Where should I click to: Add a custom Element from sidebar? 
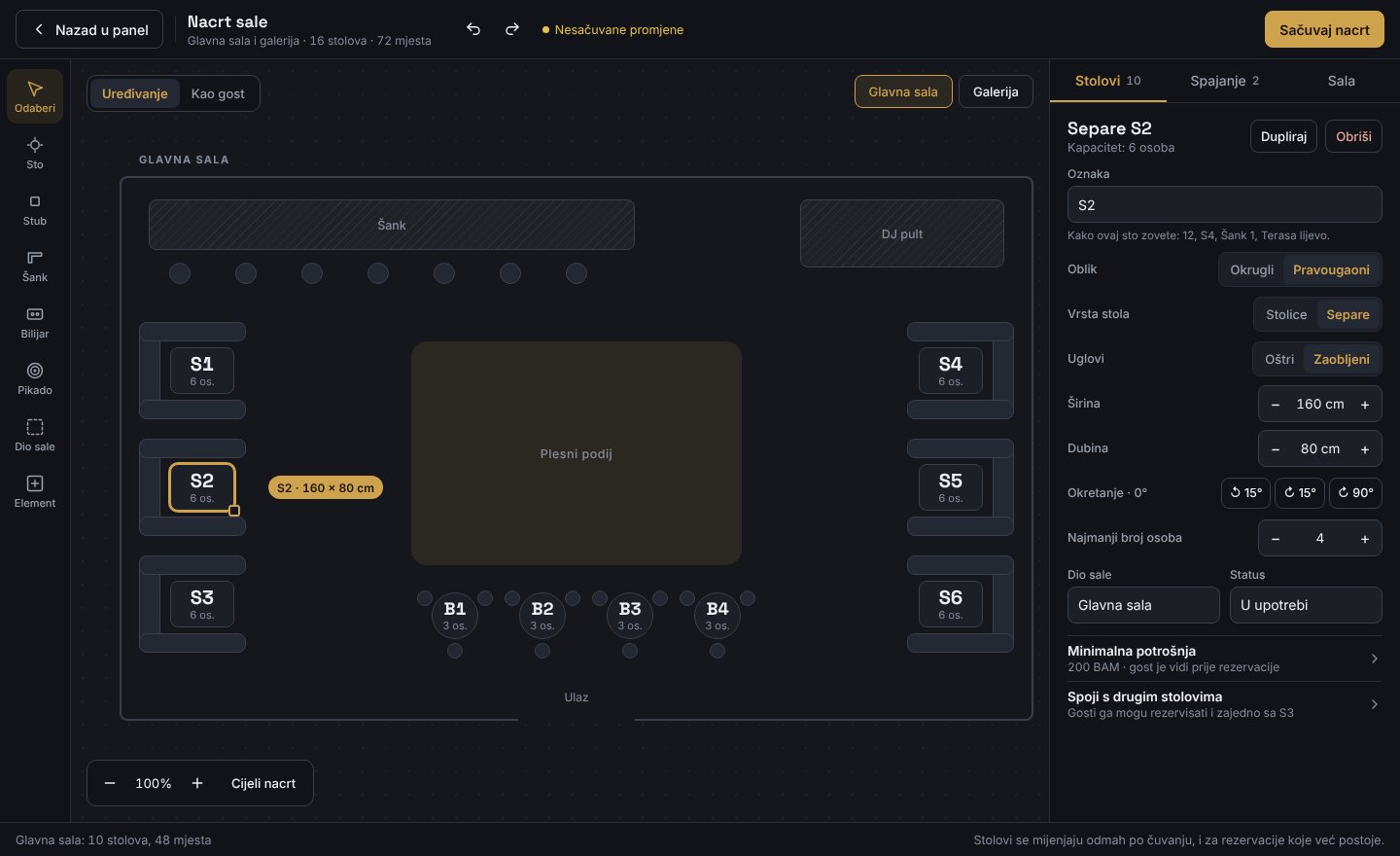[x=35, y=491]
